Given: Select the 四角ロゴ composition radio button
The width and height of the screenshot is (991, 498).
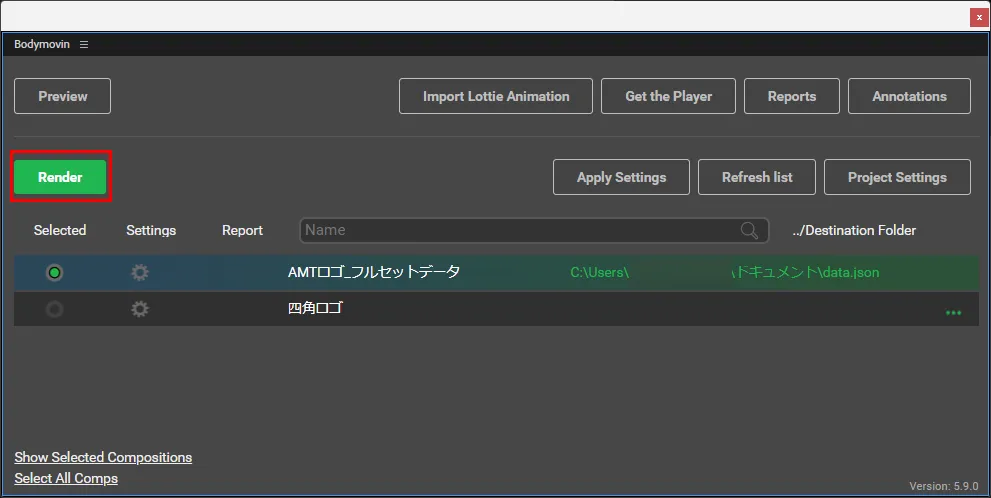Looking at the screenshot, I should [x=54, y=309].
